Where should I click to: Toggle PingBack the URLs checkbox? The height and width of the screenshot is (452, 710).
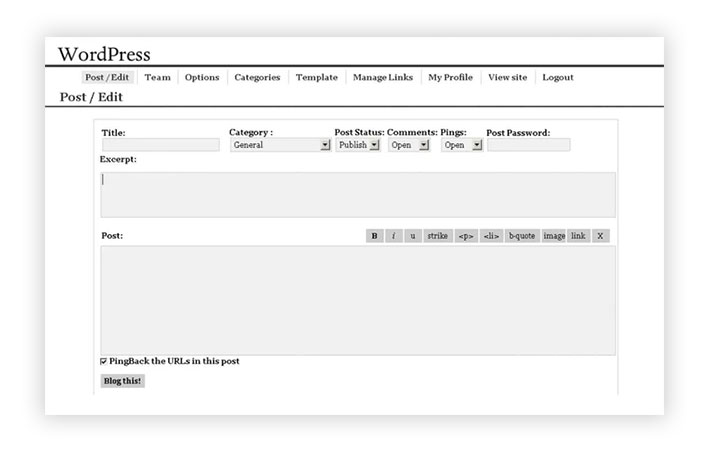(103, 361)
